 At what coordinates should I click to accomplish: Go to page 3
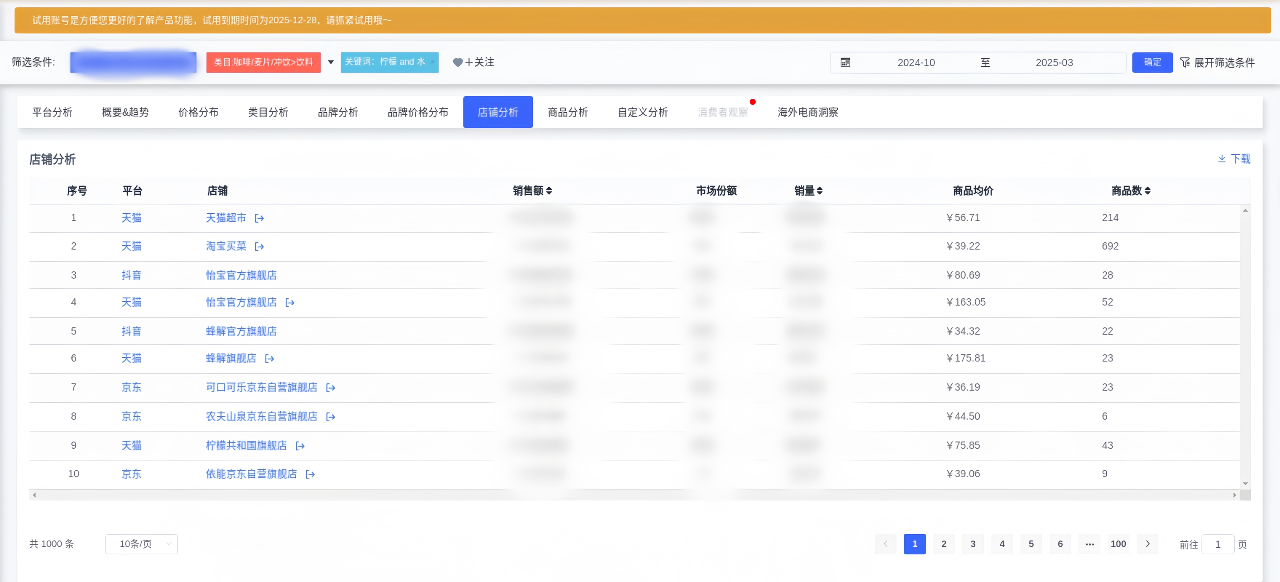(x=972, y=544)
